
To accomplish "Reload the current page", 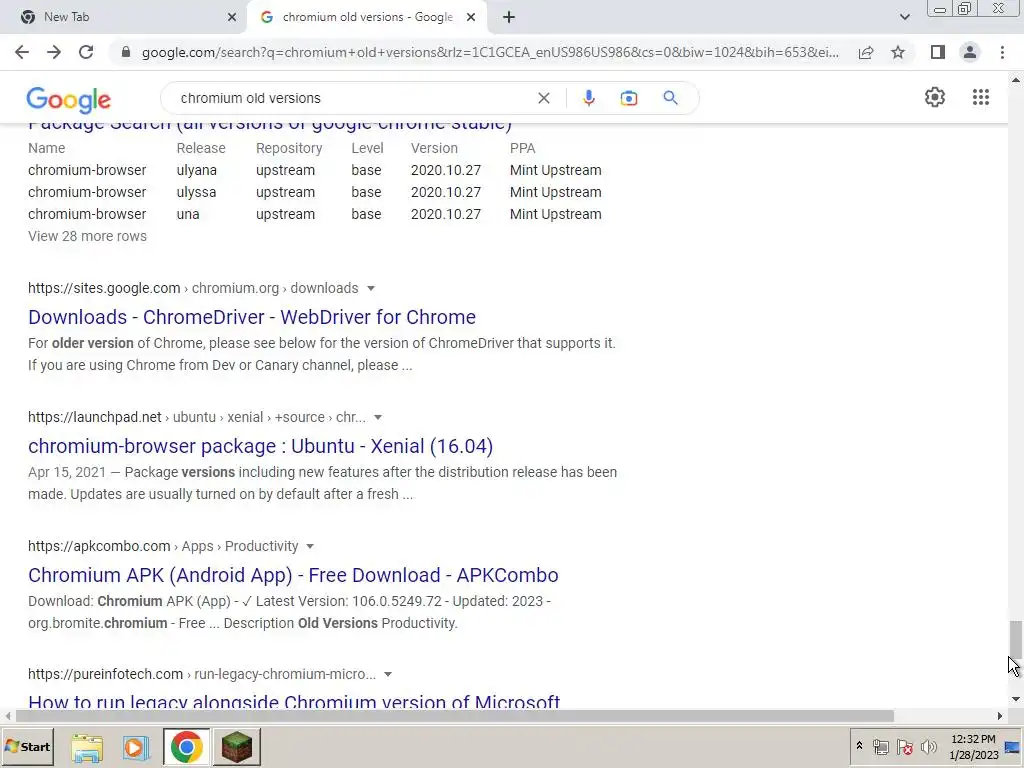I will (86, 52).
